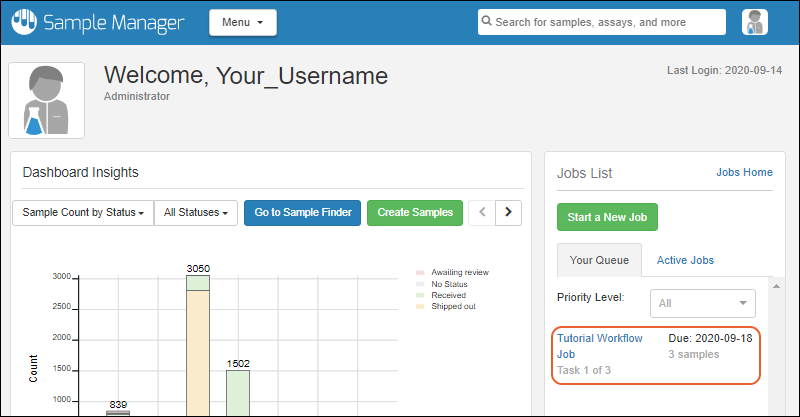Viewport: 800px width, 417px height.
Task: Expand the Sample Count by Status dropdown
Action: [83, 212]
